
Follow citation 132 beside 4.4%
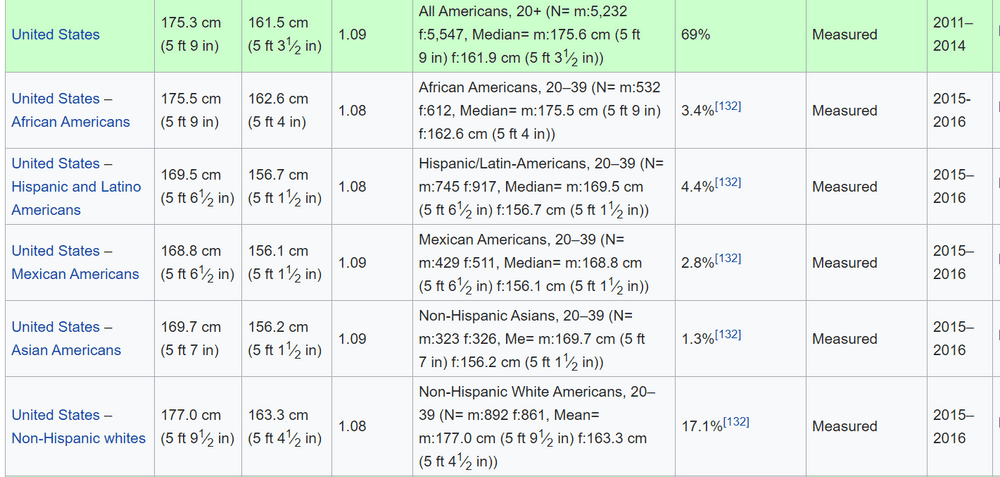[x=728, y=182]
